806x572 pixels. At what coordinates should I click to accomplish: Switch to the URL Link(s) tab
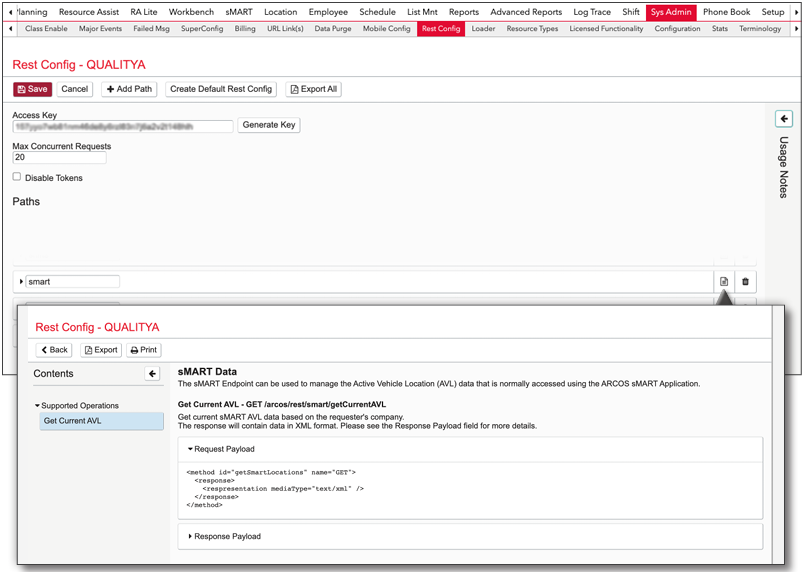coord(285,29)
